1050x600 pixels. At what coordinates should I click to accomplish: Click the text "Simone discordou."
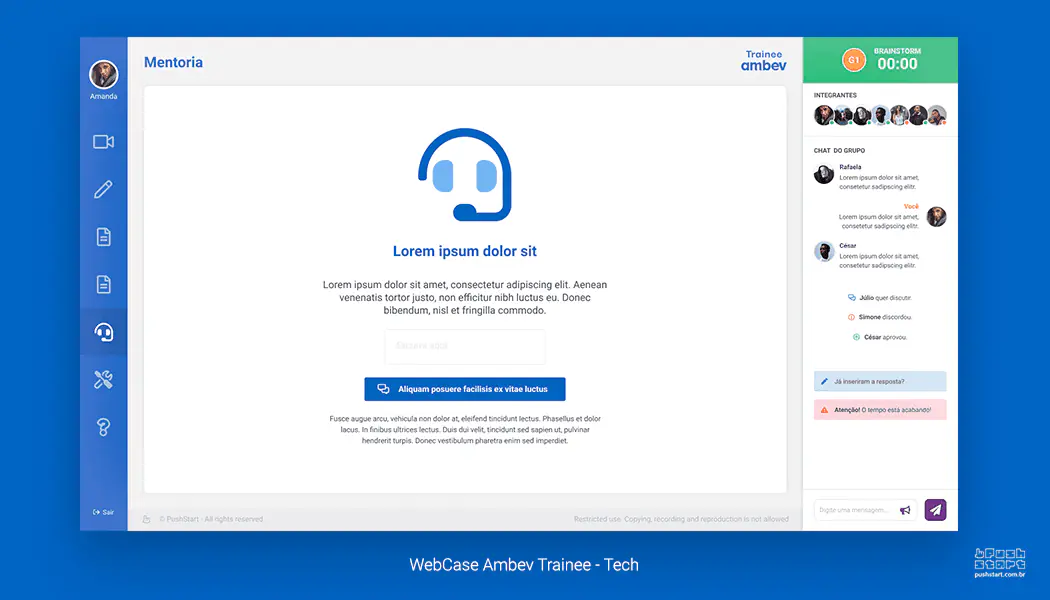(885, 317)
